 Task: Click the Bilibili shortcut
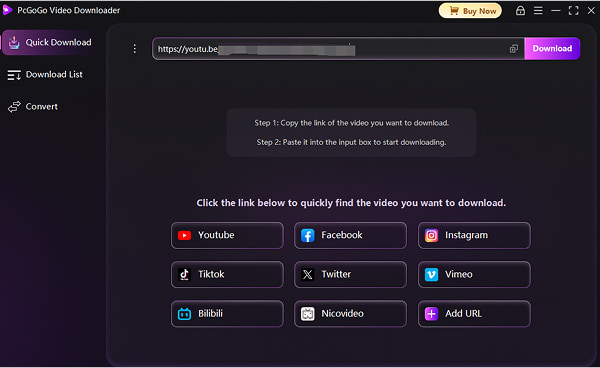(227, 314)
